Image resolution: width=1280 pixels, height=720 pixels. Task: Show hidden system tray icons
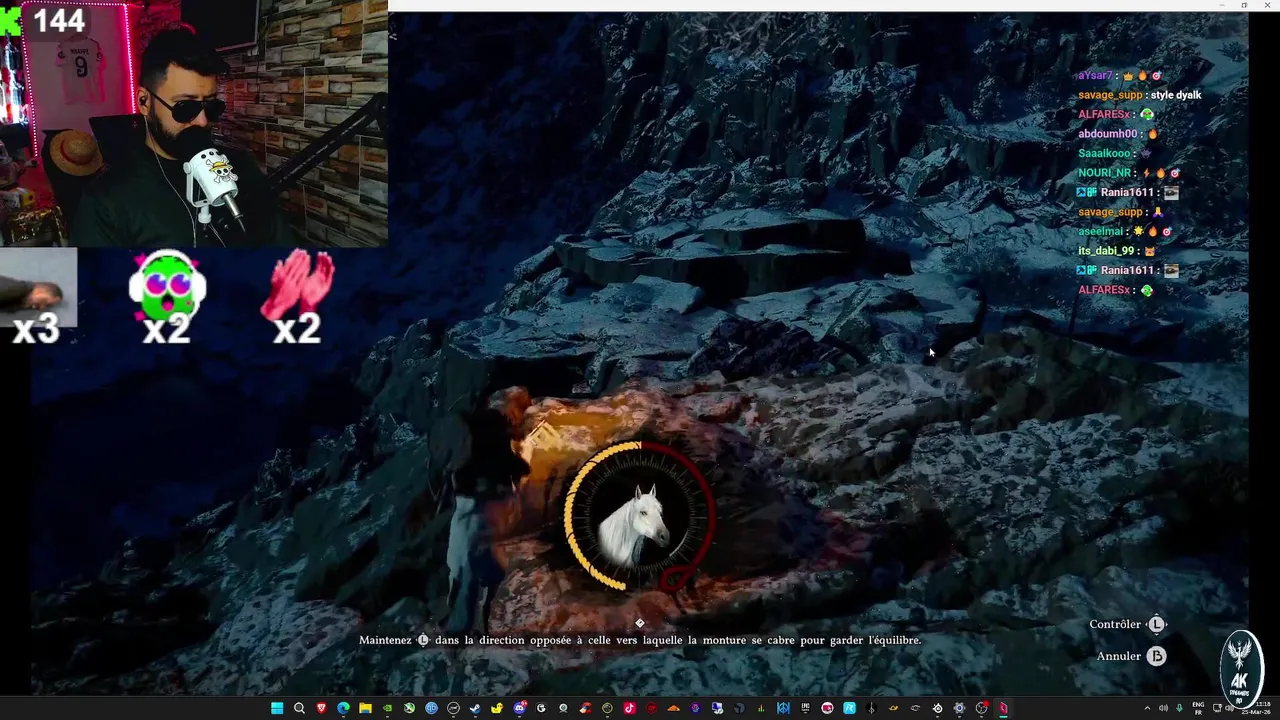click(x=1146, y=708)
